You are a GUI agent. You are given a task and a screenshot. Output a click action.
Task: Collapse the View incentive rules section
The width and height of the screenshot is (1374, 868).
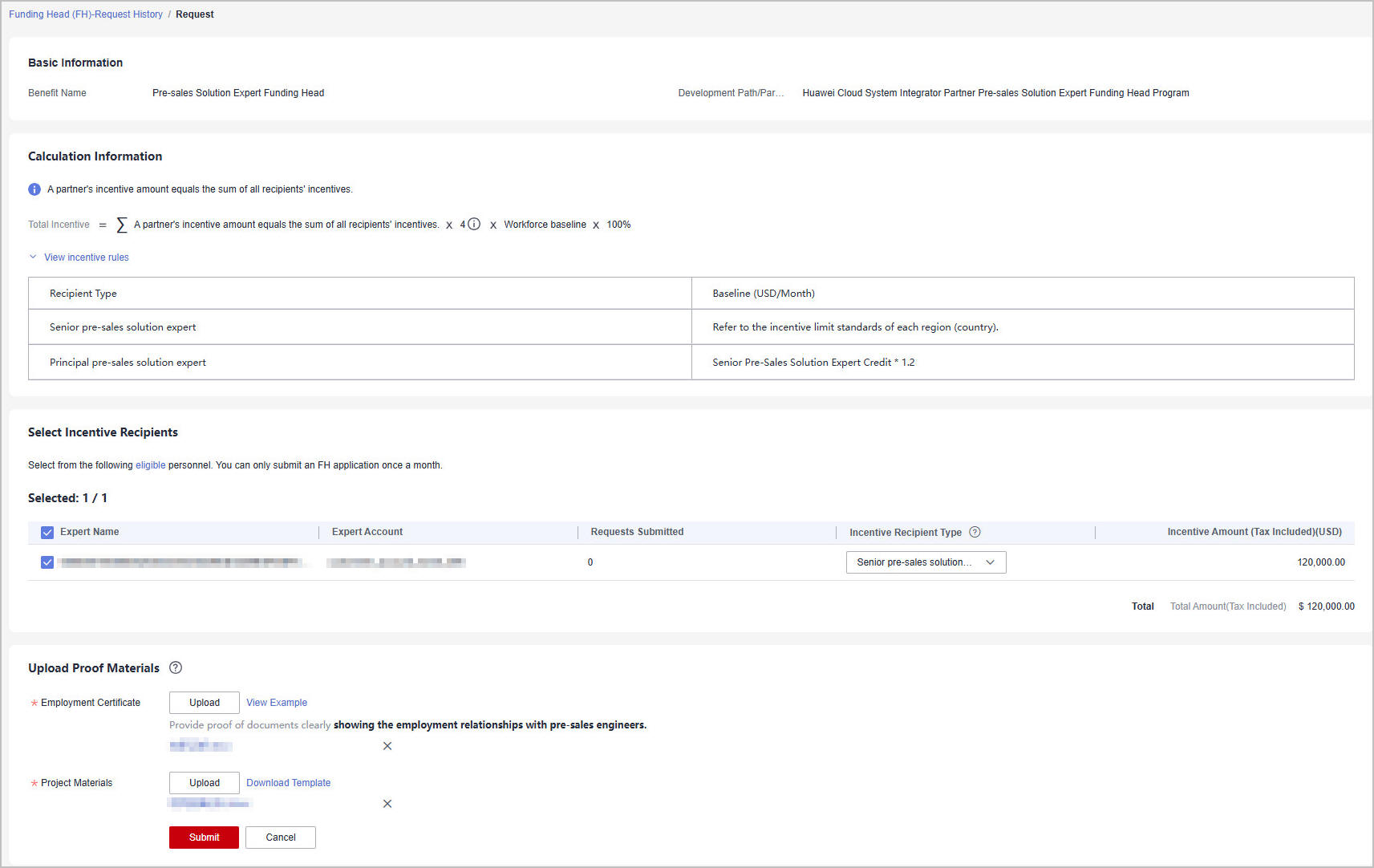point(86,258)
